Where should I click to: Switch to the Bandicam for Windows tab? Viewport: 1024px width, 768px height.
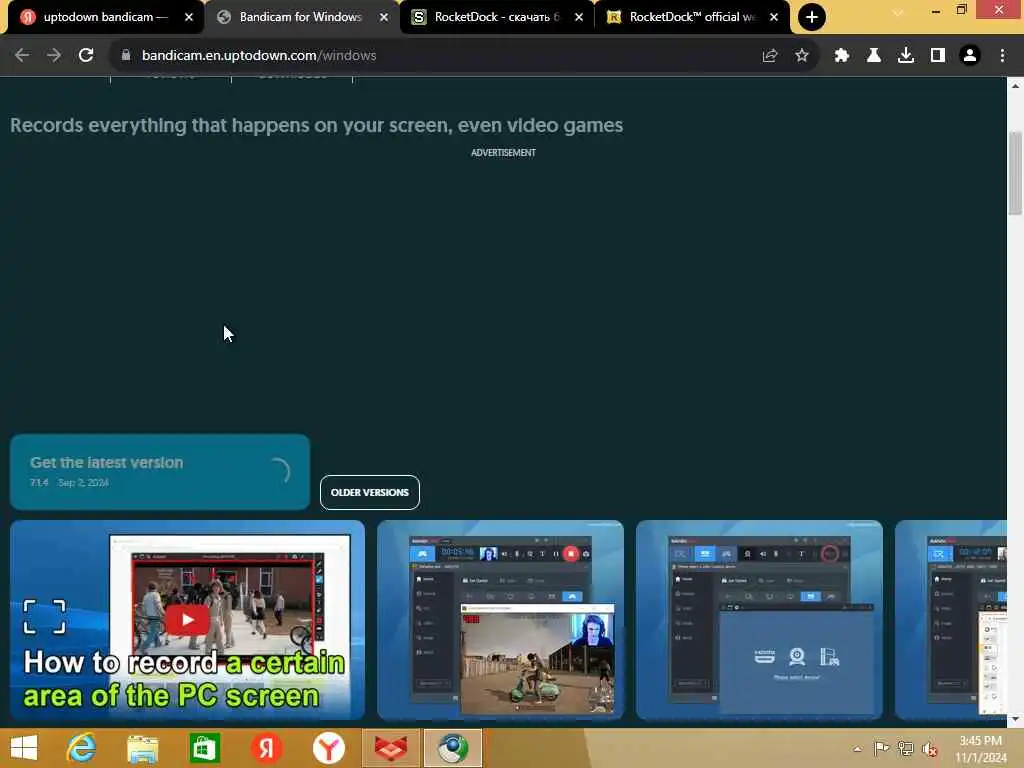click(x=300, y=17)
